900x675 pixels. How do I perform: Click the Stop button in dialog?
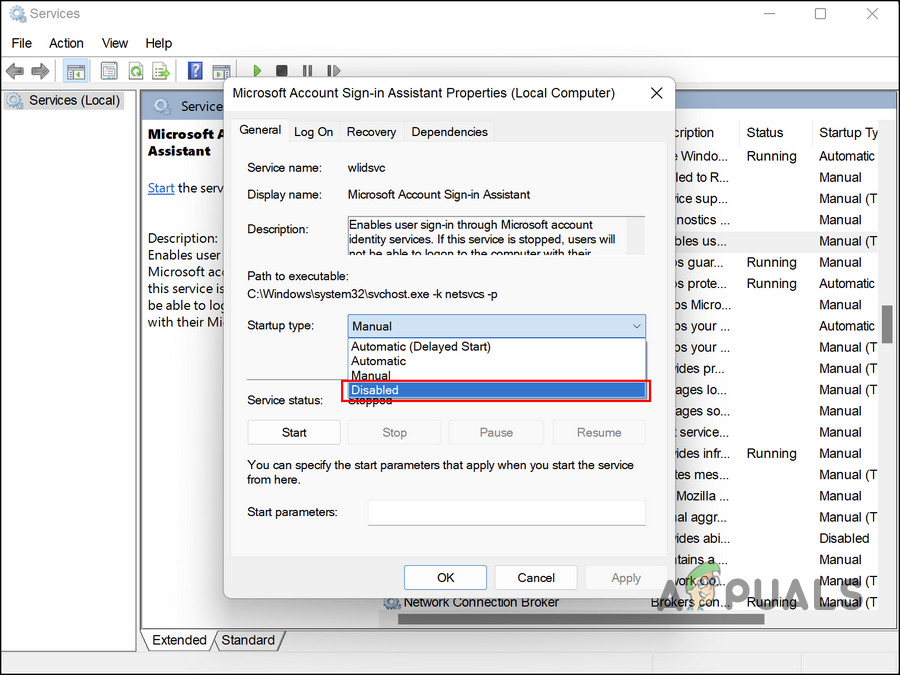[x=394, y=433]
